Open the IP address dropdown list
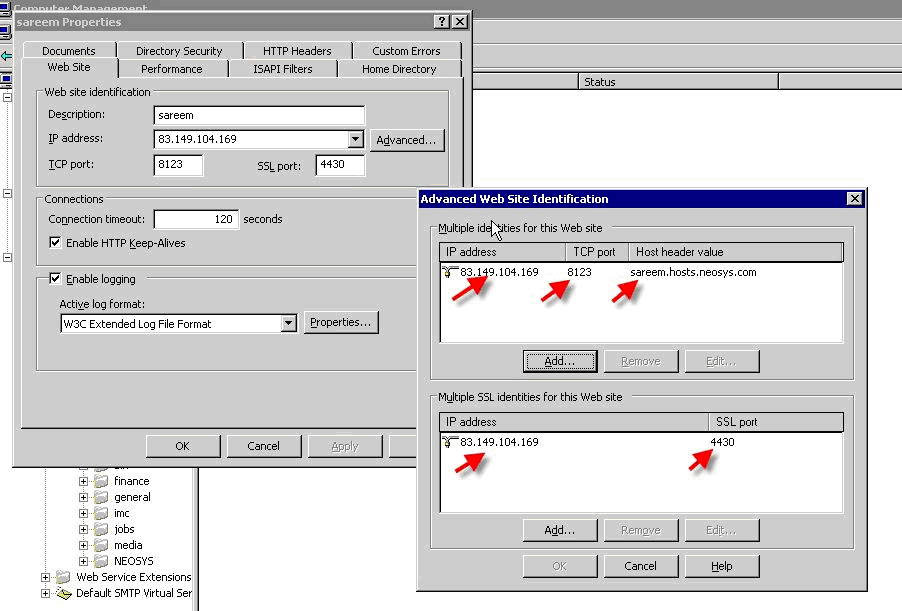Image resolution: width=902 pixels, height=611 pixels. (355, 140)
